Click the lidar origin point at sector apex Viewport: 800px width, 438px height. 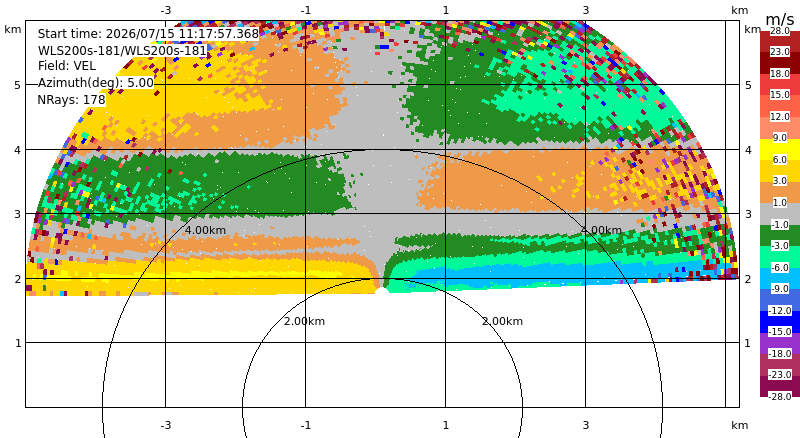click(x=382, y=291)
